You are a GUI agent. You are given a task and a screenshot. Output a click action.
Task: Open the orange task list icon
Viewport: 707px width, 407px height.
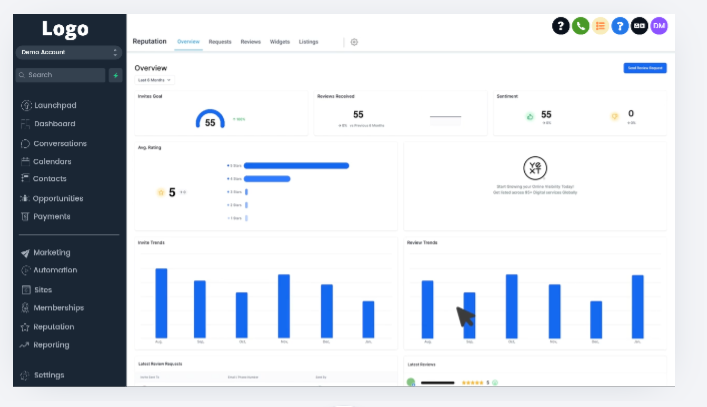[x=600, y=26]
